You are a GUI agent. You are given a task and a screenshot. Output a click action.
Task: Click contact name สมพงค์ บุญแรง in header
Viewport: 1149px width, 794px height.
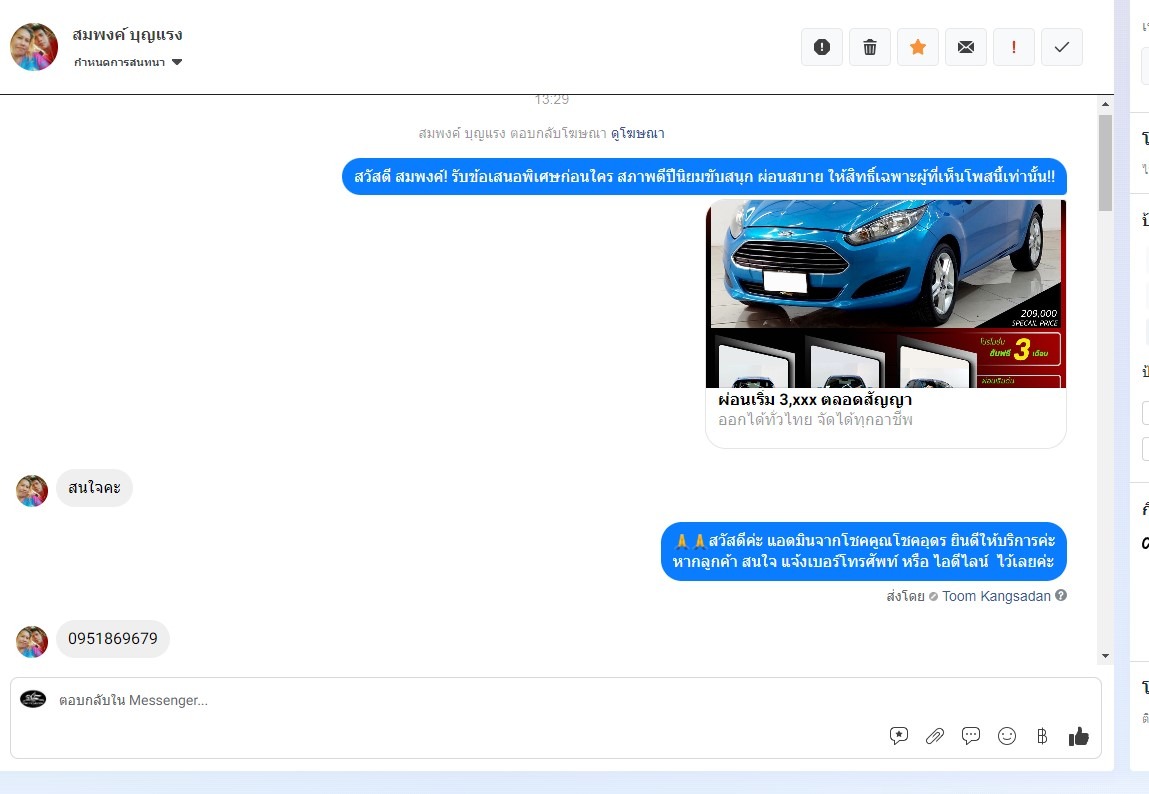tap(128, 34)
